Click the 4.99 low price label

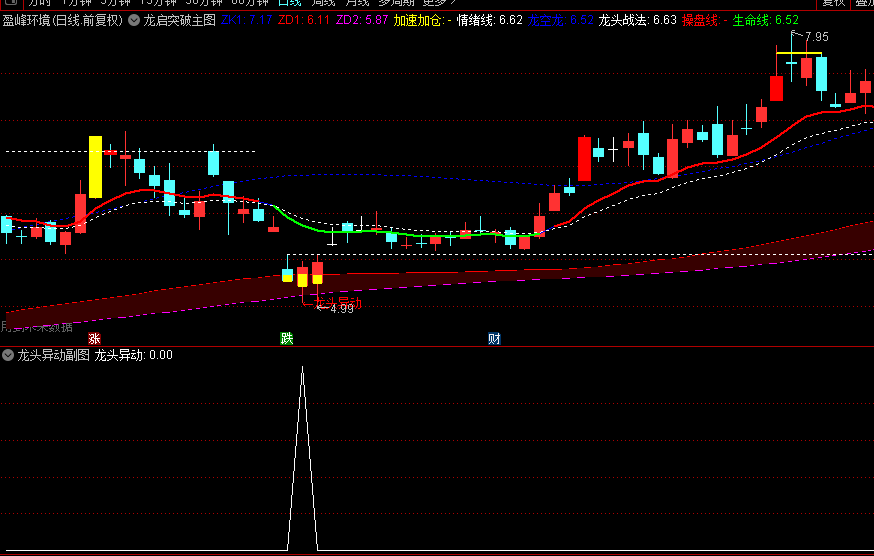(x=342, y=309)
